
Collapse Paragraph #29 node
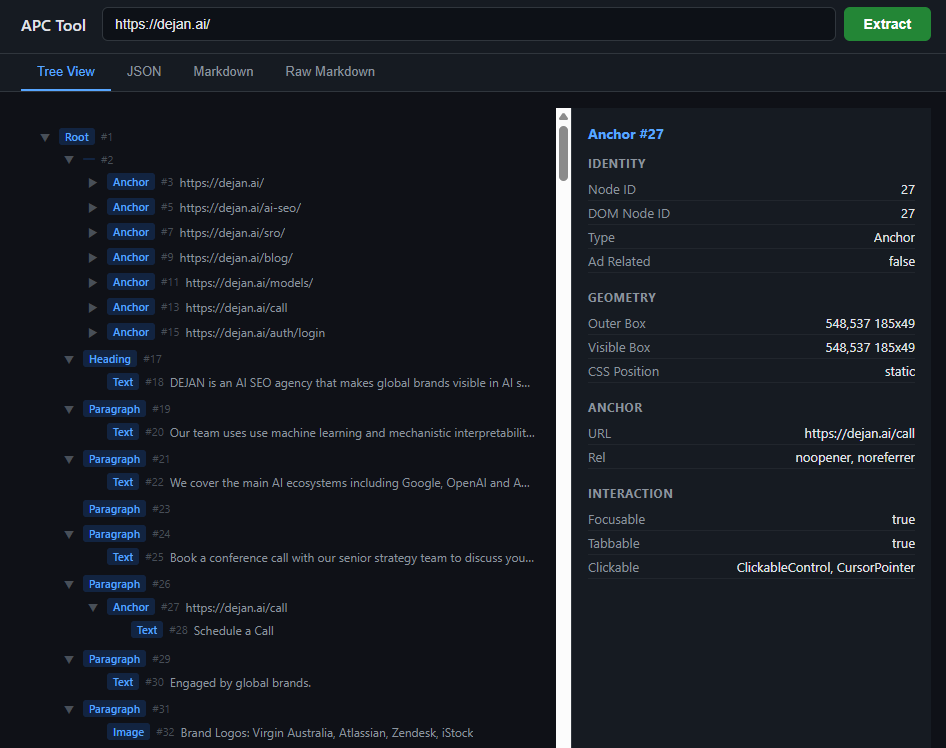pos(69,659)
